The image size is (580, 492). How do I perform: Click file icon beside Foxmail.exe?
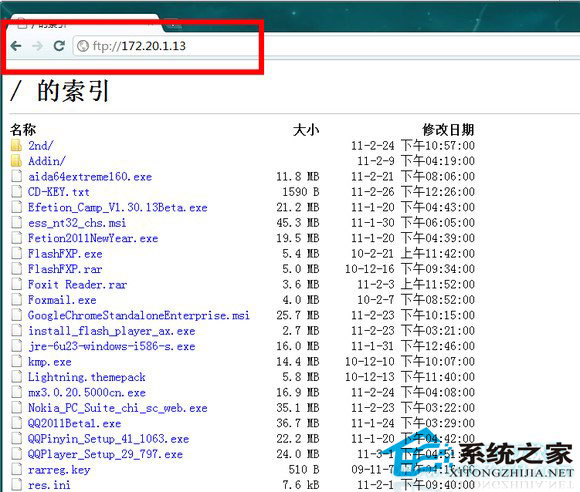click(16, 300)
